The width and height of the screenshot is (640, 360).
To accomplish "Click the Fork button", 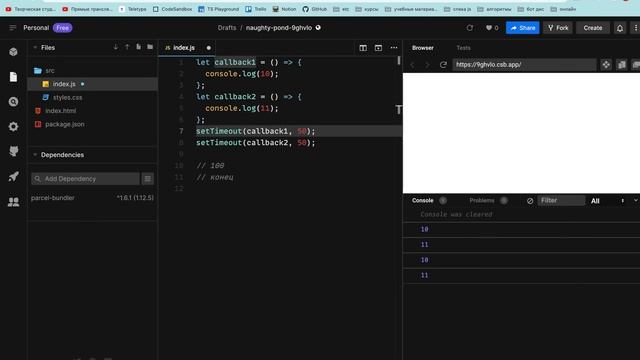I will 558,28.
